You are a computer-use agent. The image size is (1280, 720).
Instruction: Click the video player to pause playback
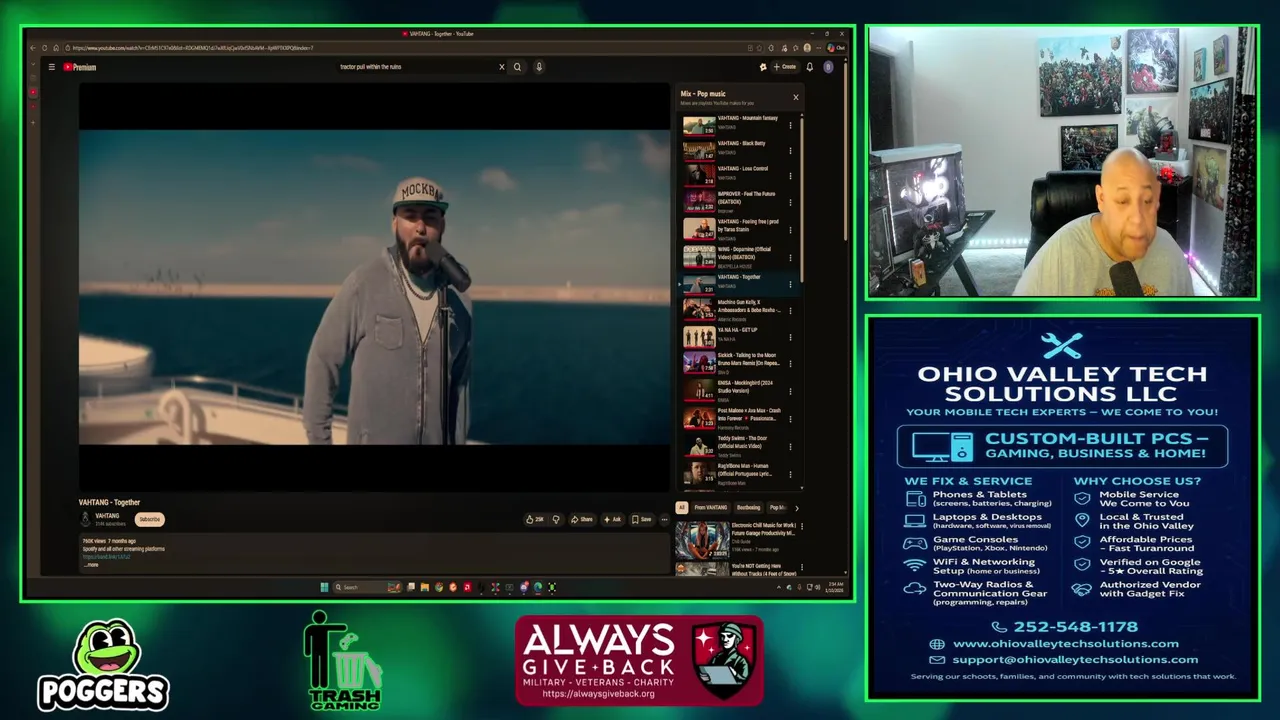pos(374,287)
